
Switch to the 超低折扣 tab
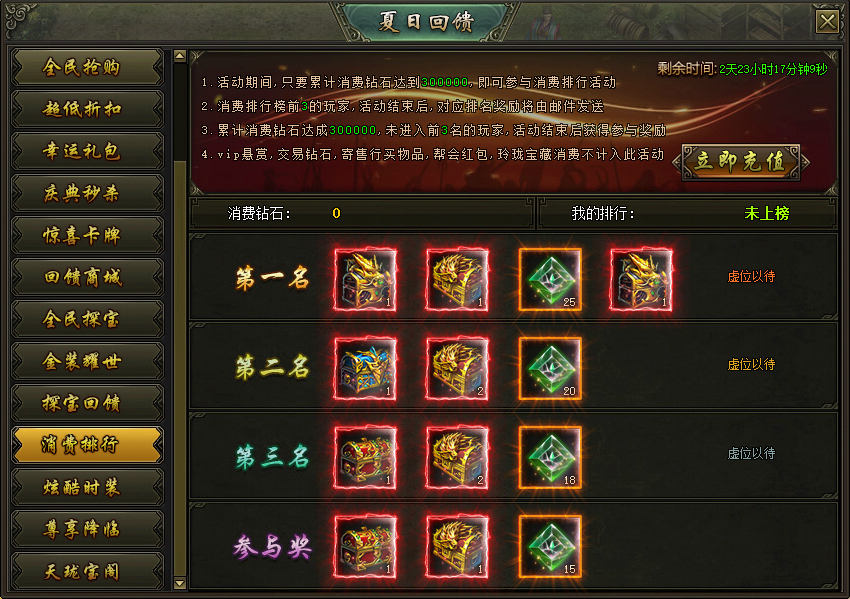[x=87, y=109]
